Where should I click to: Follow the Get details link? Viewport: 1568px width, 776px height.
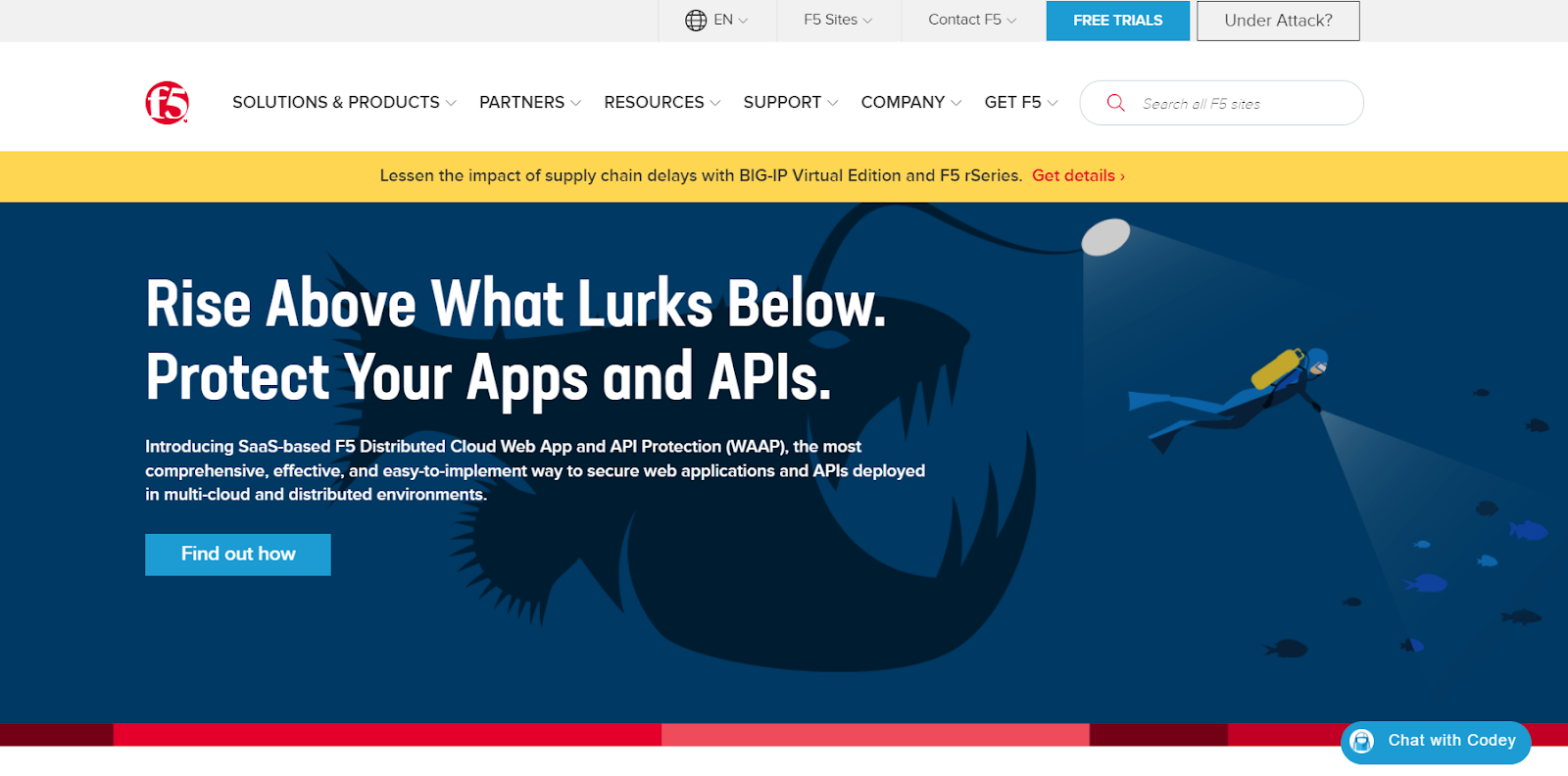1078,176
